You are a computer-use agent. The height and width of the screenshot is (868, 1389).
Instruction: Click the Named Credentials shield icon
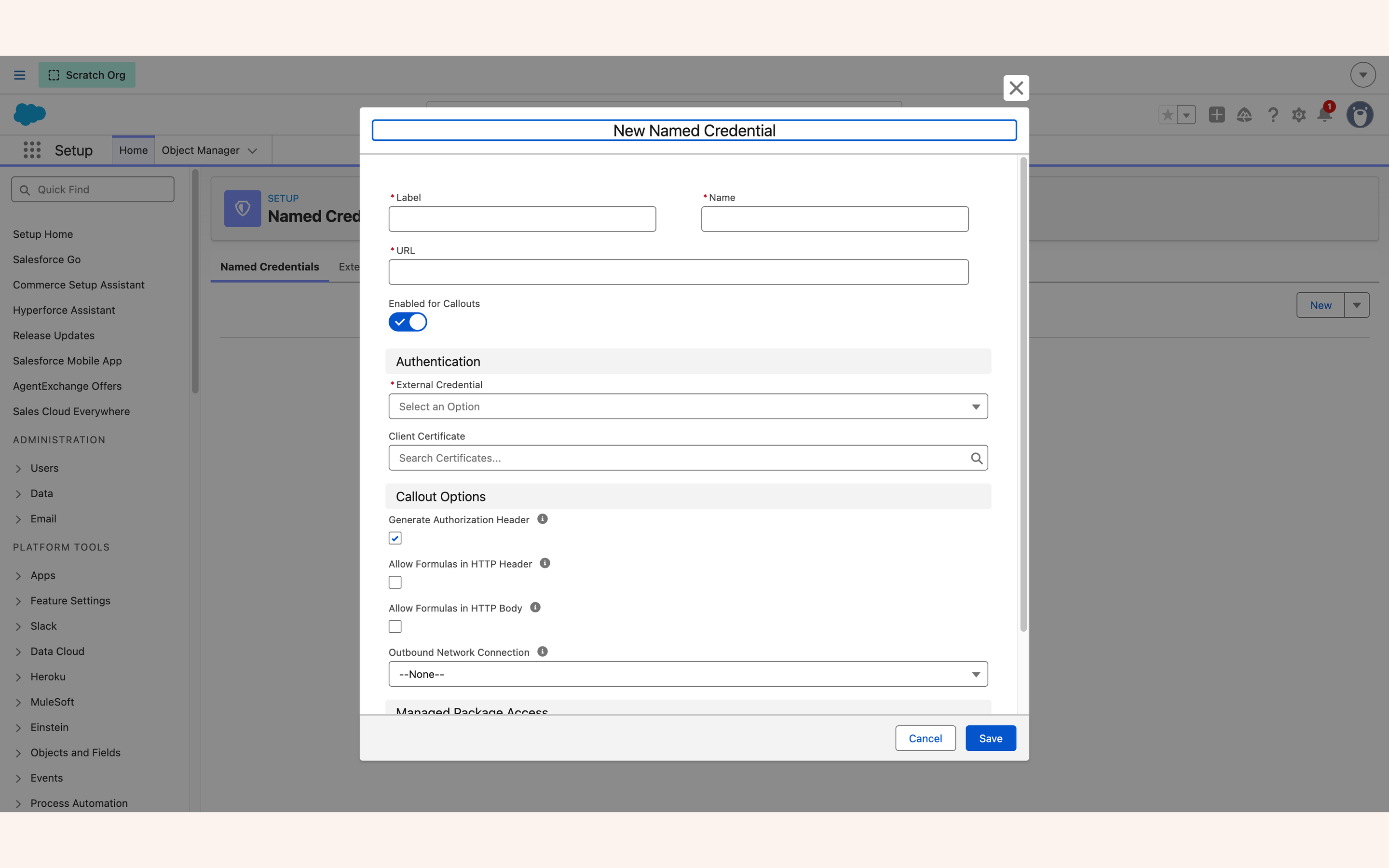[242, 208]
